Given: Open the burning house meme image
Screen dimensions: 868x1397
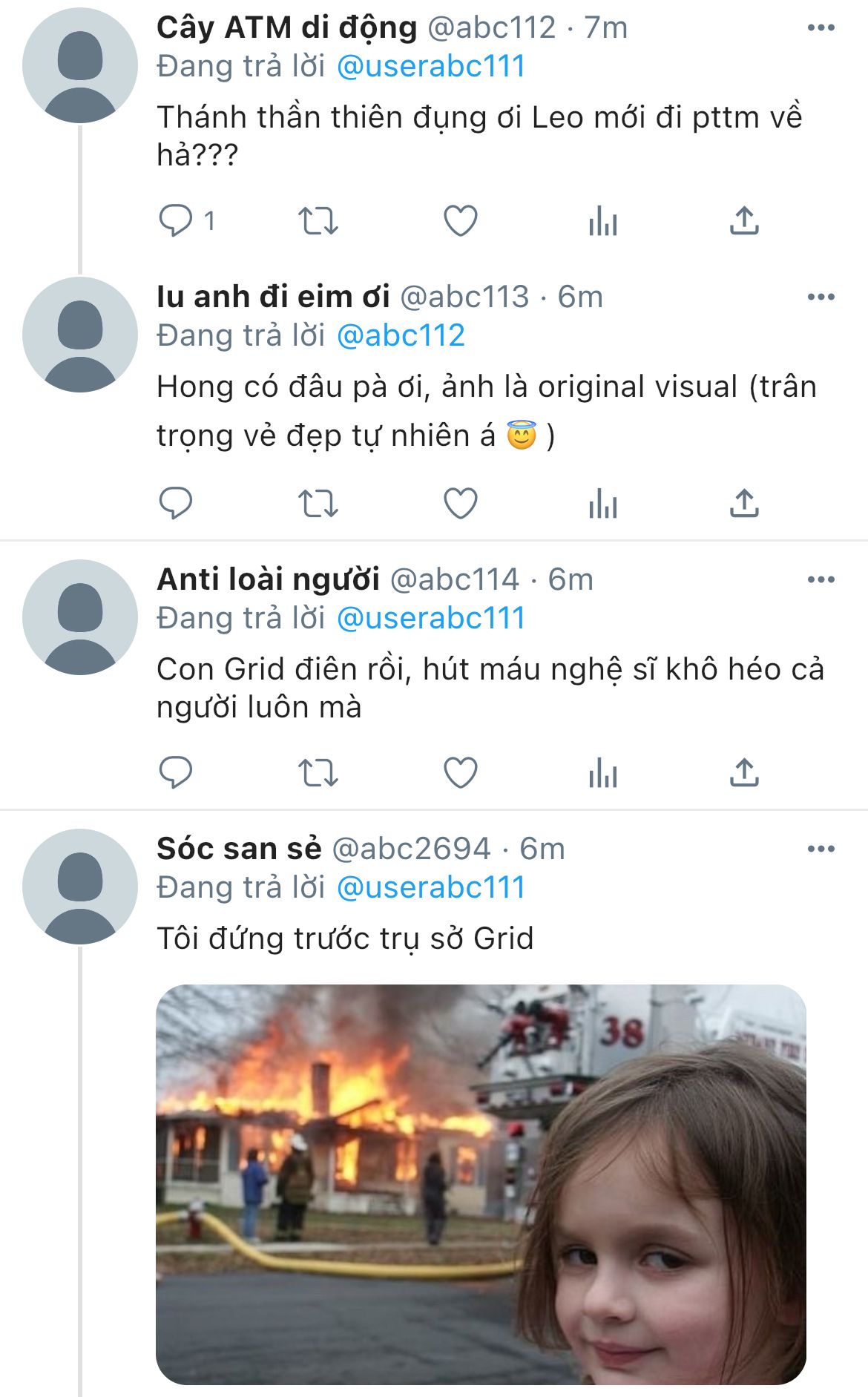Looking at the screenshot, I should click(x=481, y=1184).
